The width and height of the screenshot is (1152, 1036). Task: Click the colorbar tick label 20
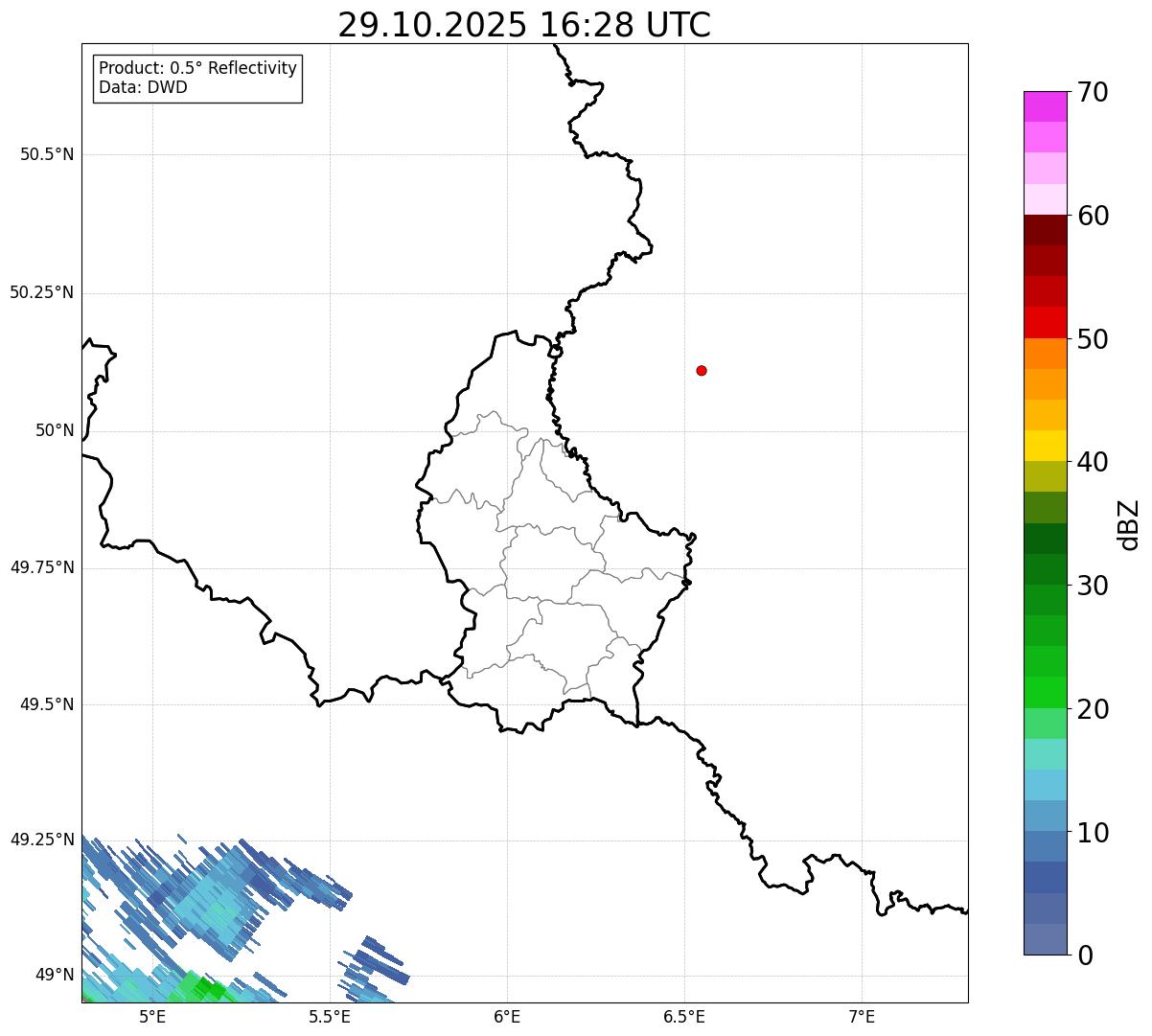coord(1093,709)
